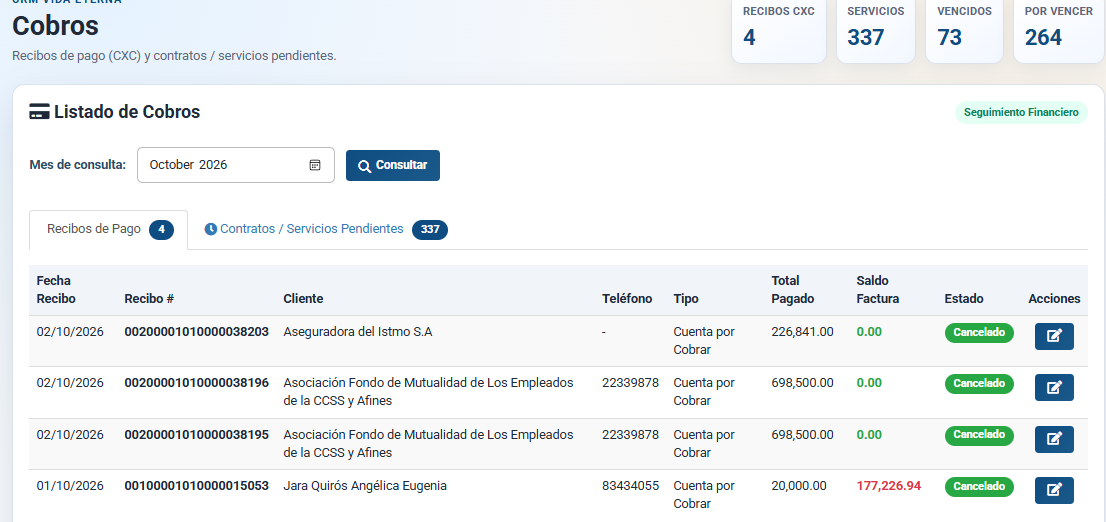The image size is (1106, 522).
Task: Click the POR VENCER 264 summary card
Action: tap(1059, 30)
